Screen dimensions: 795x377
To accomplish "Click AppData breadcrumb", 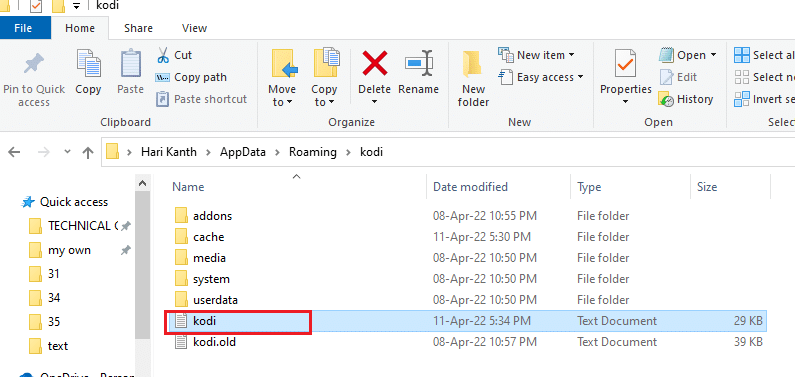I will [242, 152].
